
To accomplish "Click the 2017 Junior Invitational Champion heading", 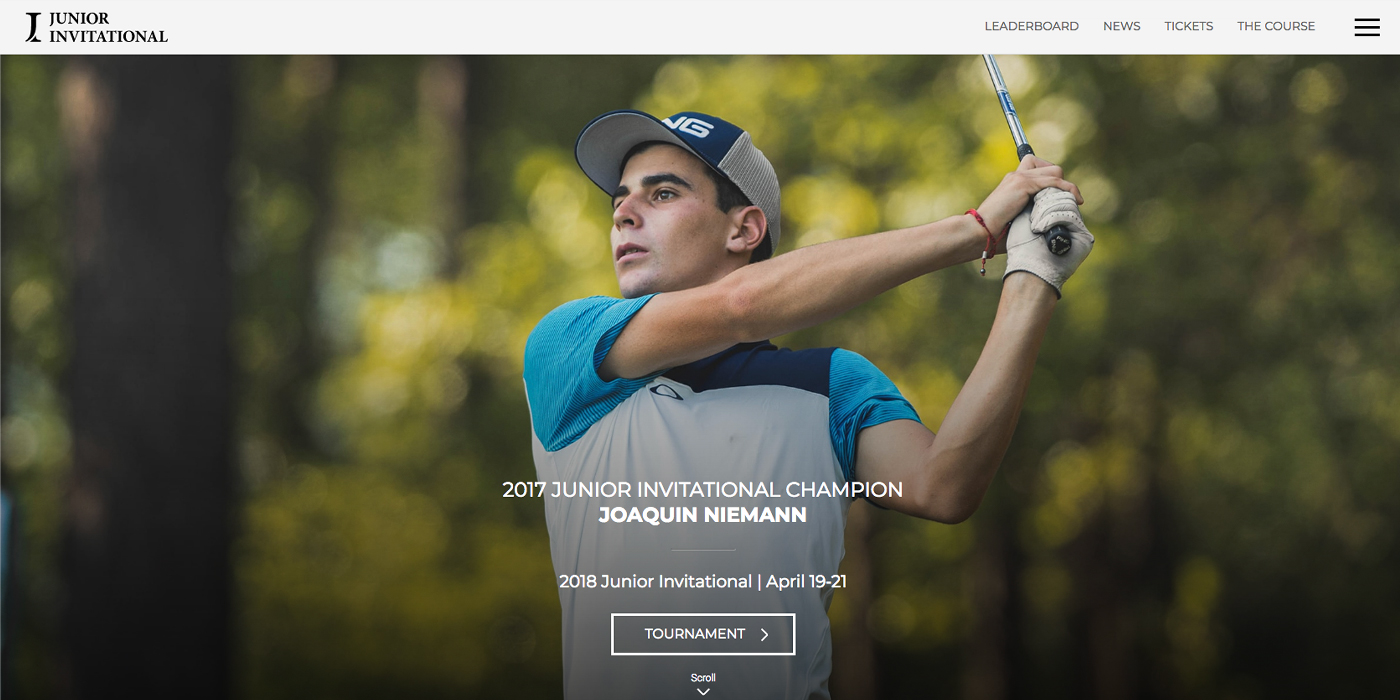I will pyautogui.click(x=702, y=490).
